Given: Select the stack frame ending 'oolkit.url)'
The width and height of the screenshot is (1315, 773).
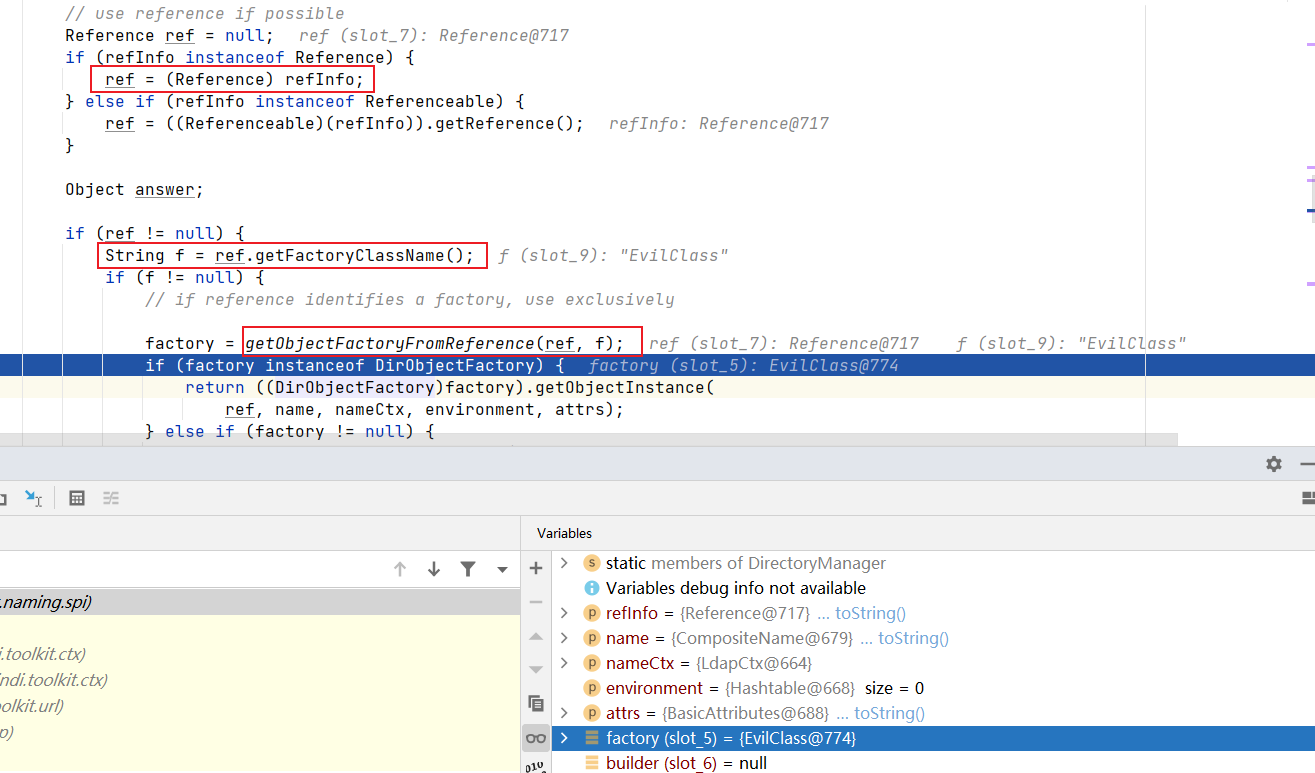Looking at the screenshot, I should [260, 706].
